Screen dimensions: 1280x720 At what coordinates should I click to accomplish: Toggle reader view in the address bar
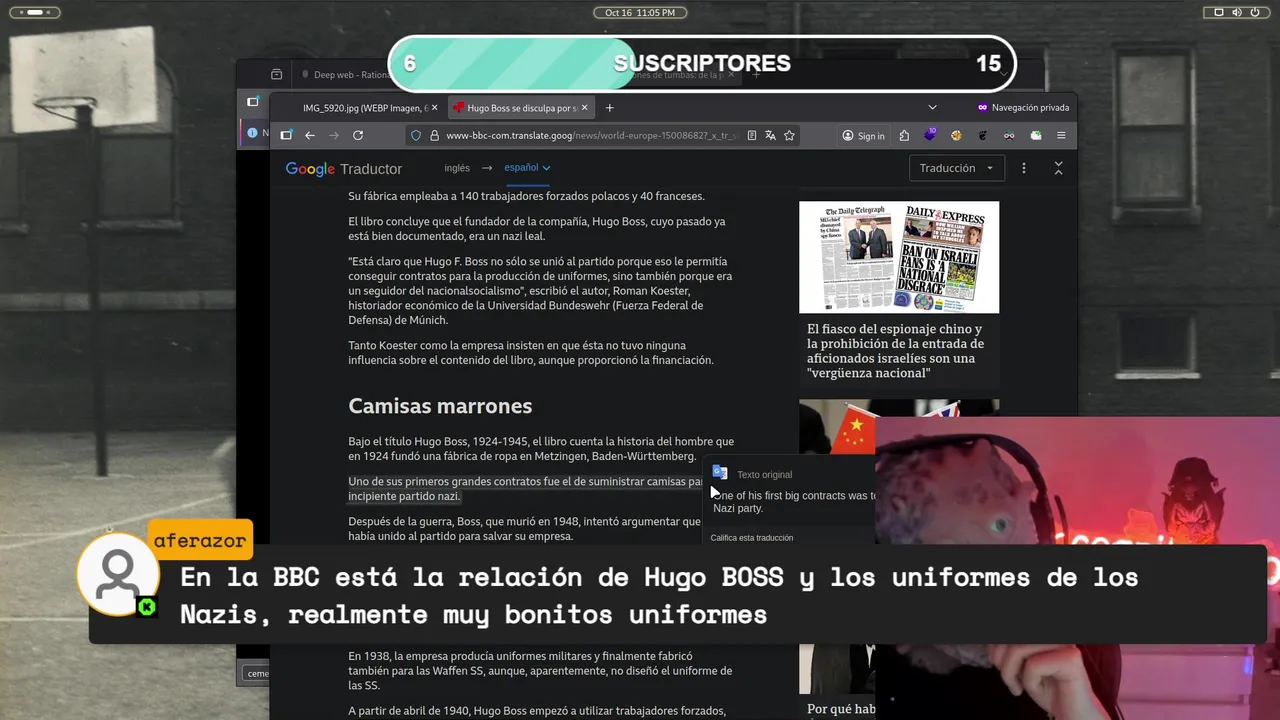[752, 135]
